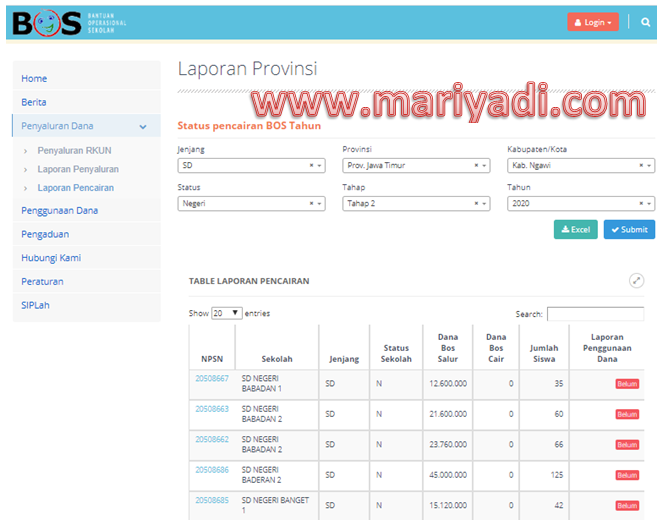Select the 12.600.000 Dana Bos Salur value
661x525 pixels.
click(448, 383)
